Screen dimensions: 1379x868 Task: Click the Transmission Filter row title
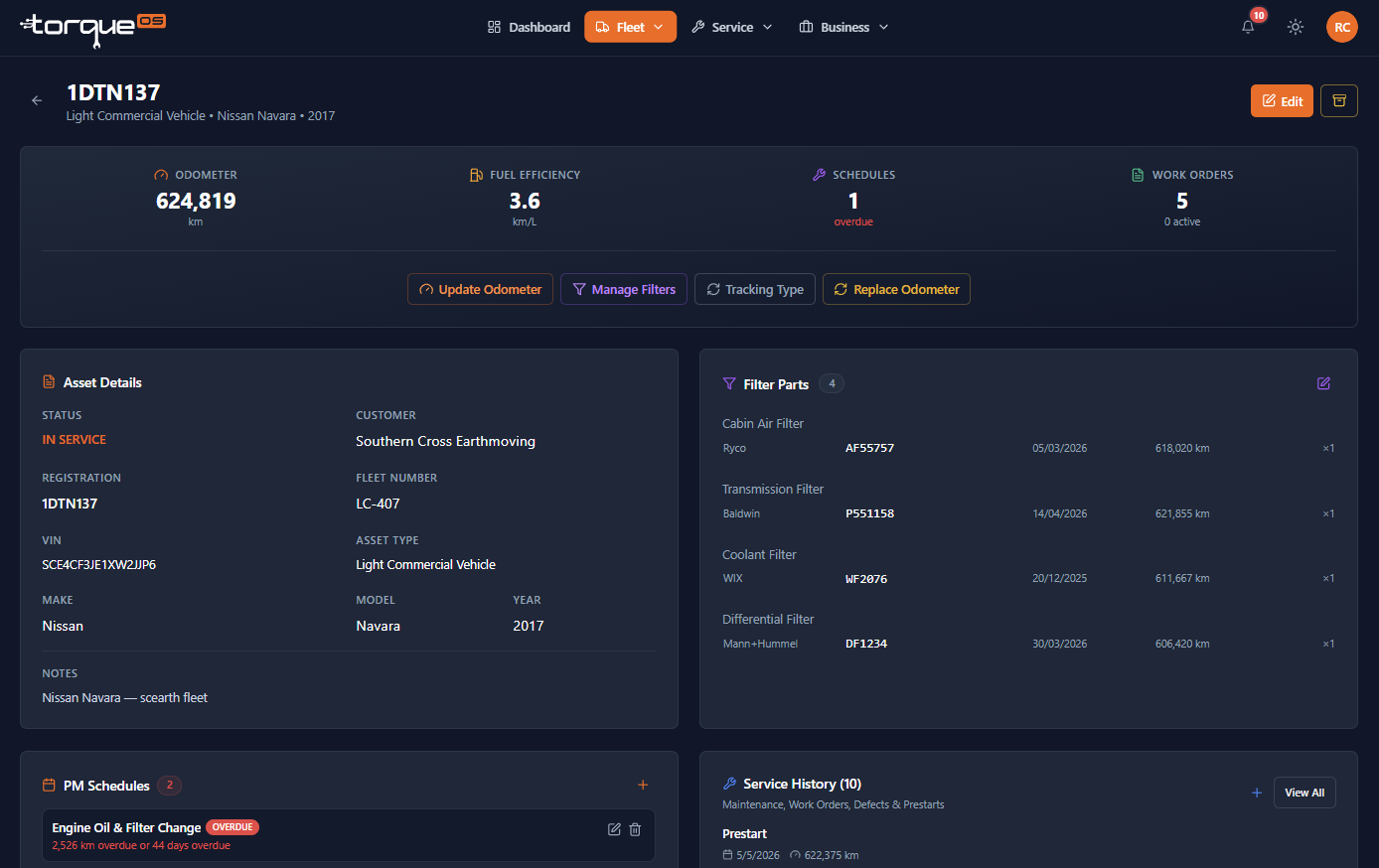click(773, 489)
